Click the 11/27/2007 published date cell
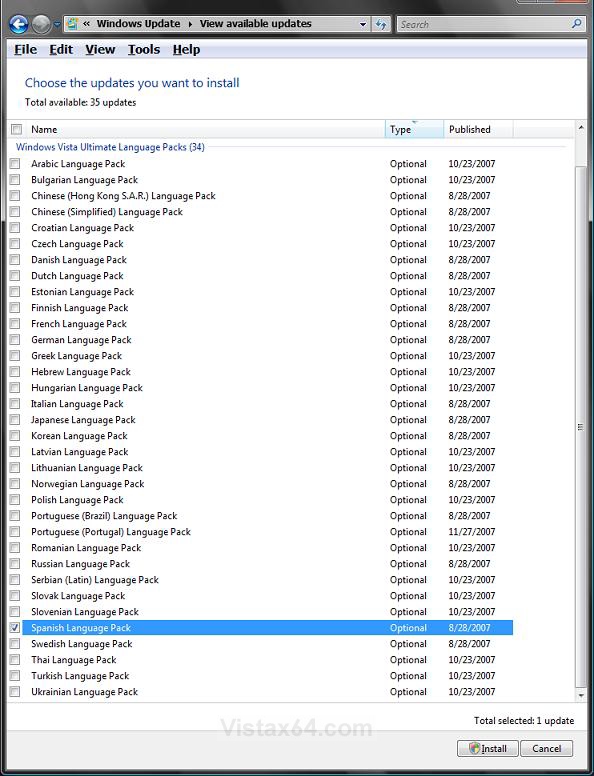Viewport: 594px width, 776px height. tap(471, 532)
